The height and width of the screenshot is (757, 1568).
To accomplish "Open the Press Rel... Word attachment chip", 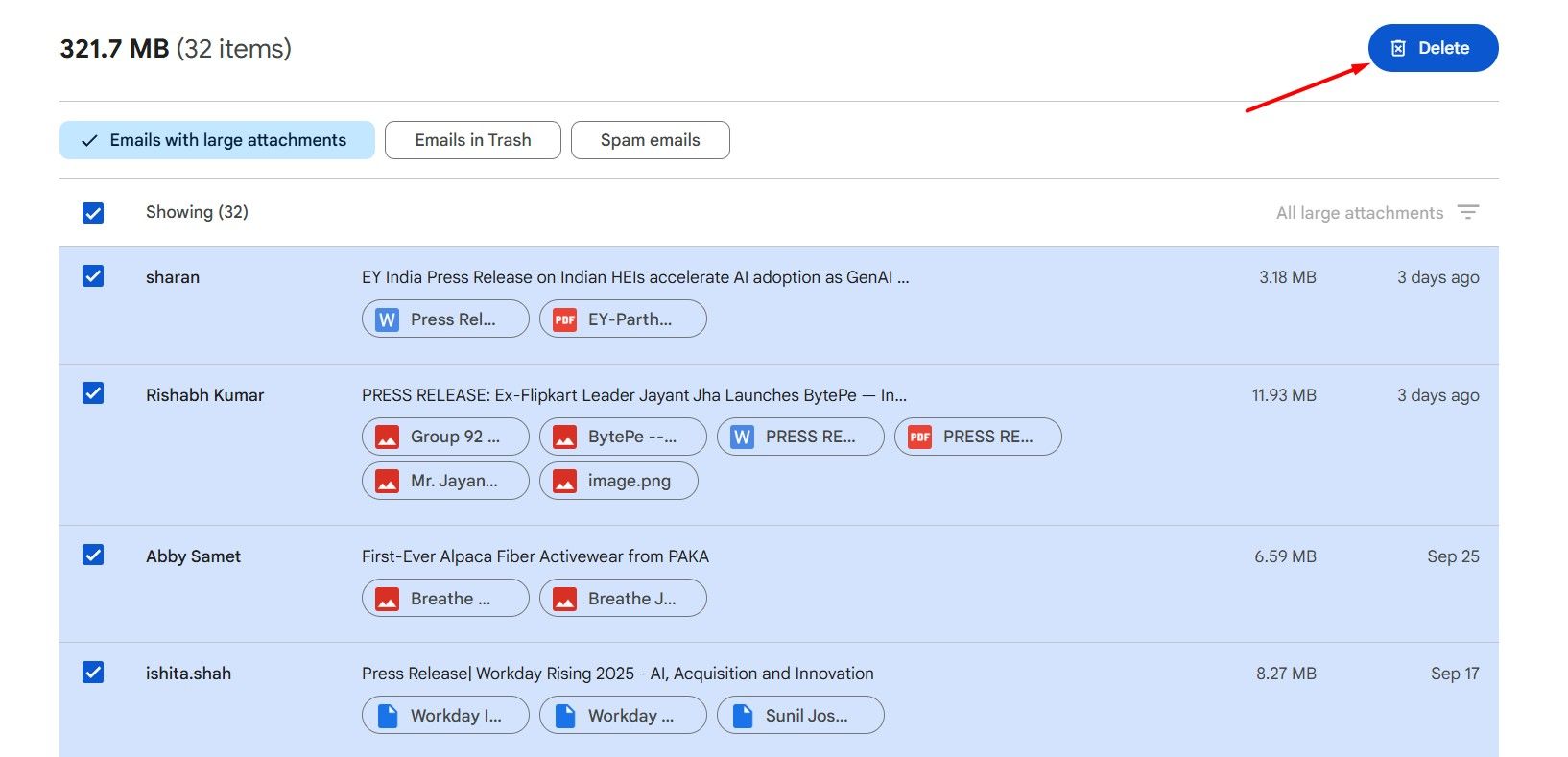I will [x=445, y=319].
